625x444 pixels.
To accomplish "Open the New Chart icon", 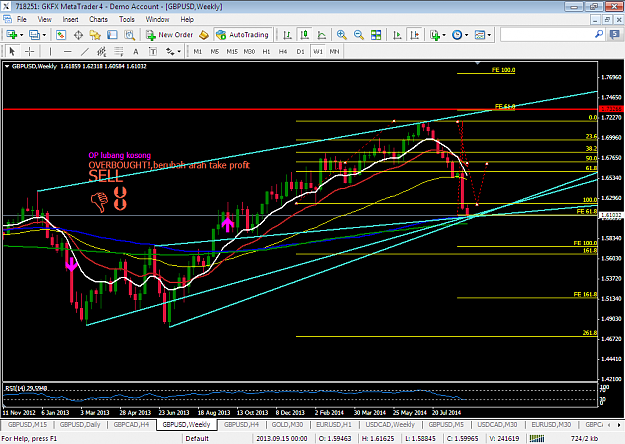I will [11, 35].
